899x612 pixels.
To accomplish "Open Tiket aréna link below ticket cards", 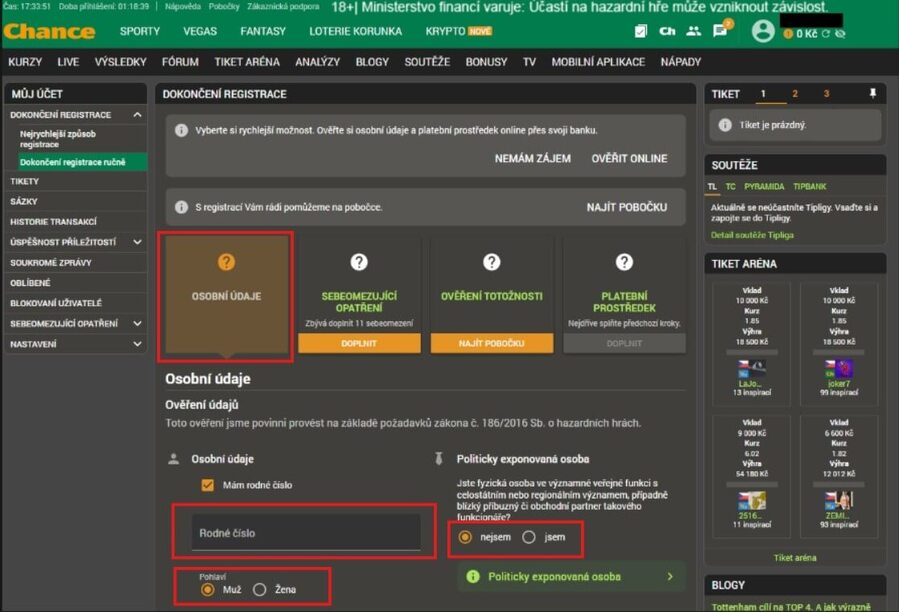I will click(x=795, y=558).
